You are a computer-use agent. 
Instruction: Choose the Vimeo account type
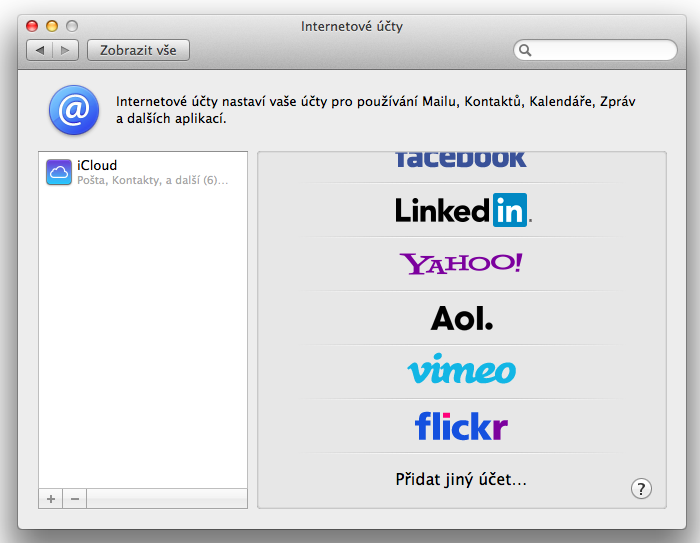462,369
